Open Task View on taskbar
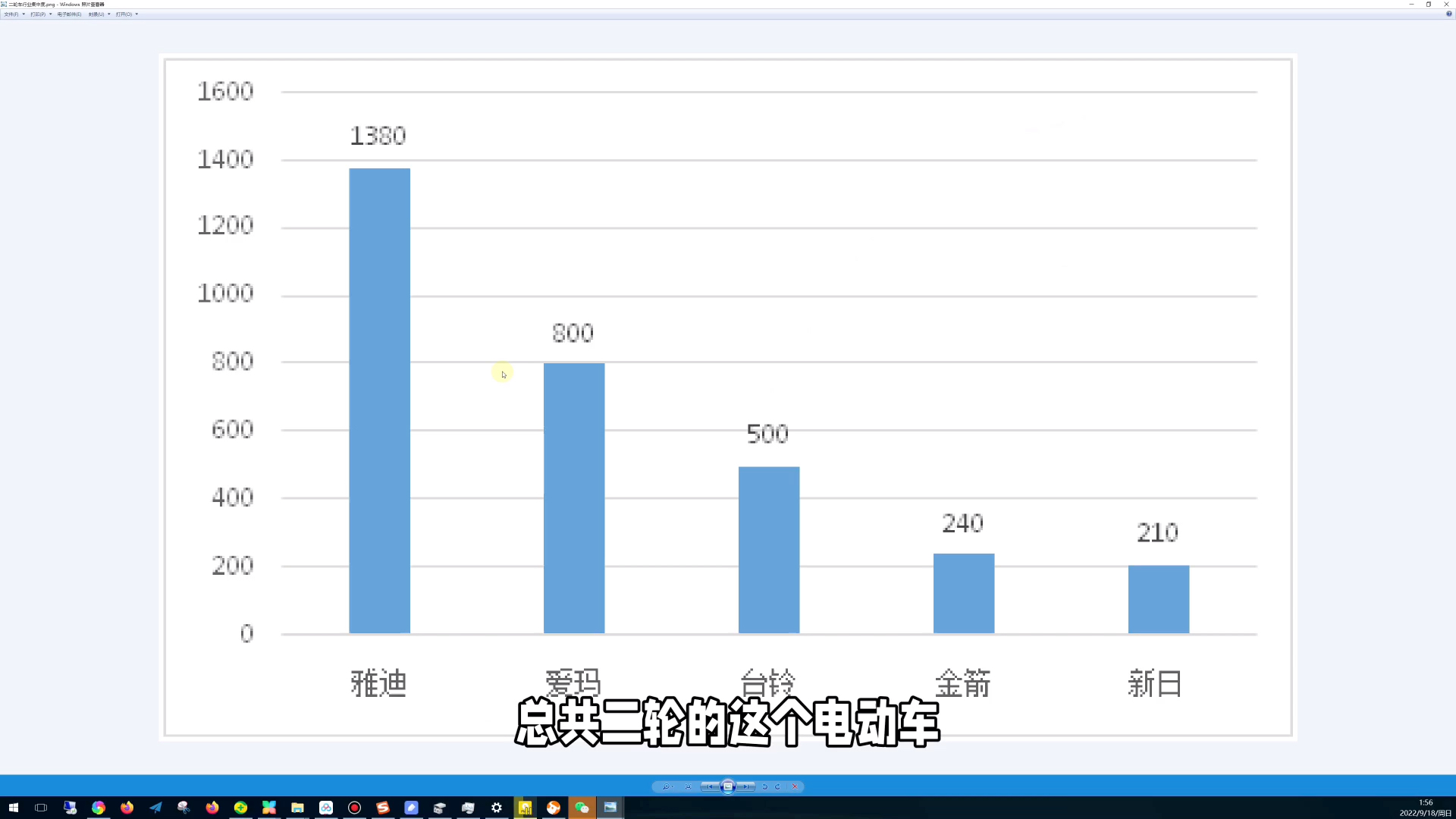 pyautogui.click(x=41, y=808)
